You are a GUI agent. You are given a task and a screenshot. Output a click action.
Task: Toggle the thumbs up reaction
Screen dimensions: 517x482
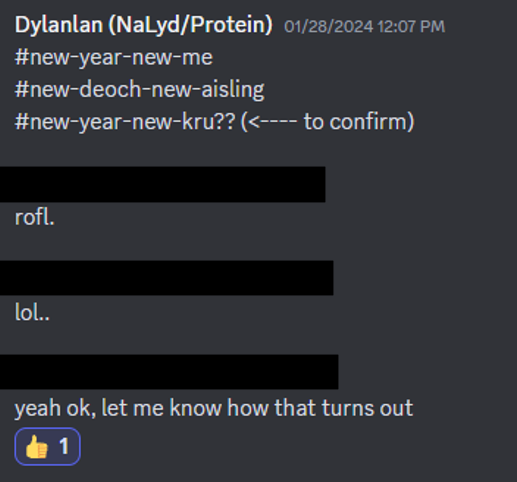click(47, 446)
